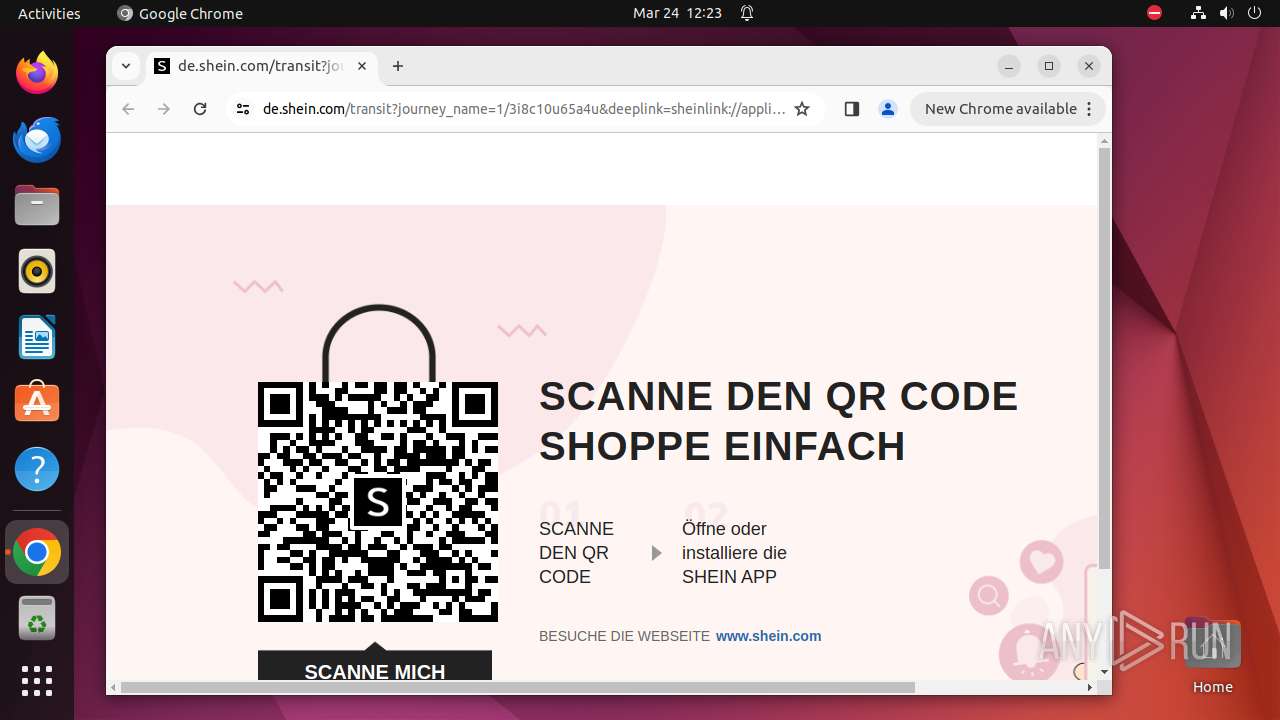Close the de.shein.com tab
Viewport: 1280px width, 720px height.
click(362, 66)
